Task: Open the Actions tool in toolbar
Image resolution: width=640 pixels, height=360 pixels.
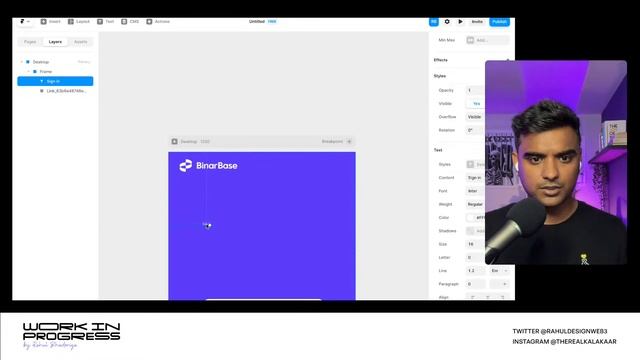Action: (x=158, y=21)
